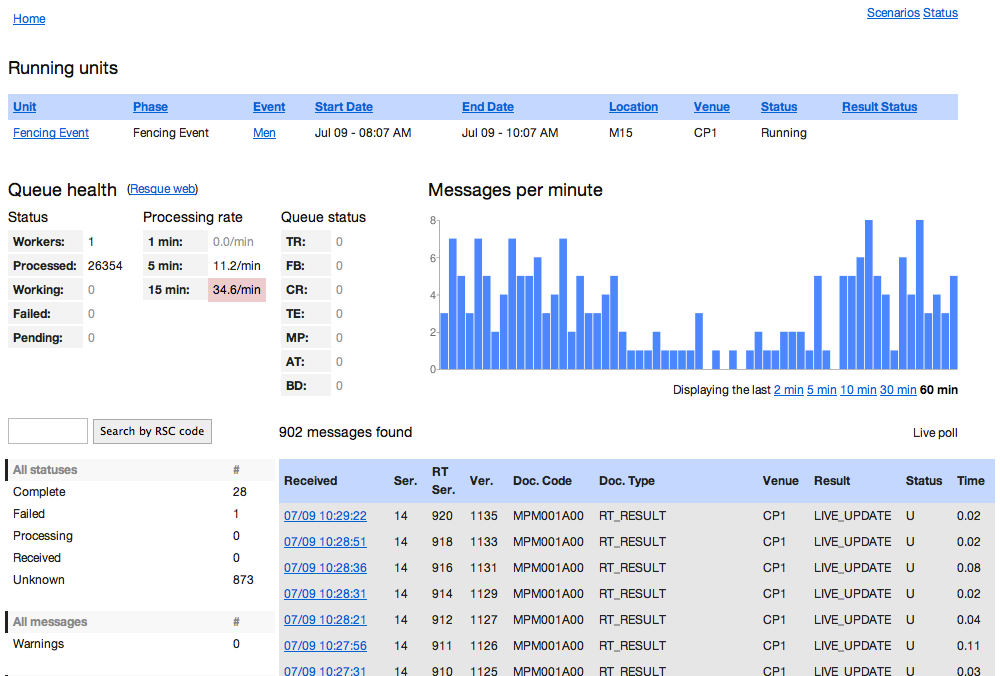
Task: Sort running units by Venue column
Action: [711, 107]
